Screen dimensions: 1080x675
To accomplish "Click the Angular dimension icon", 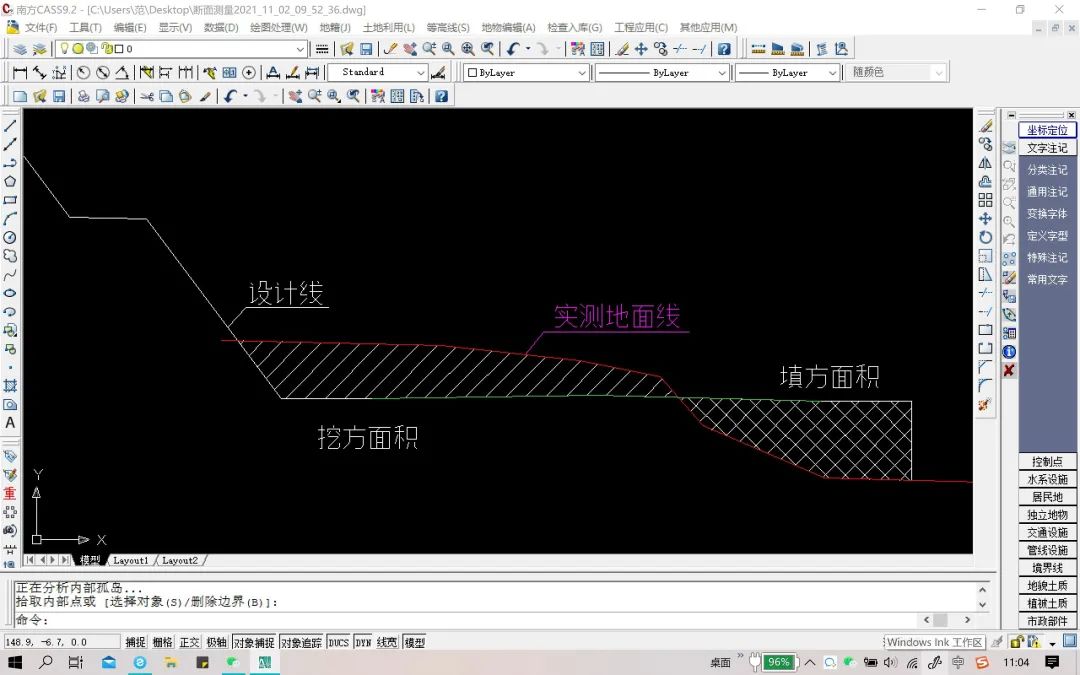I will tap(122, 72).
